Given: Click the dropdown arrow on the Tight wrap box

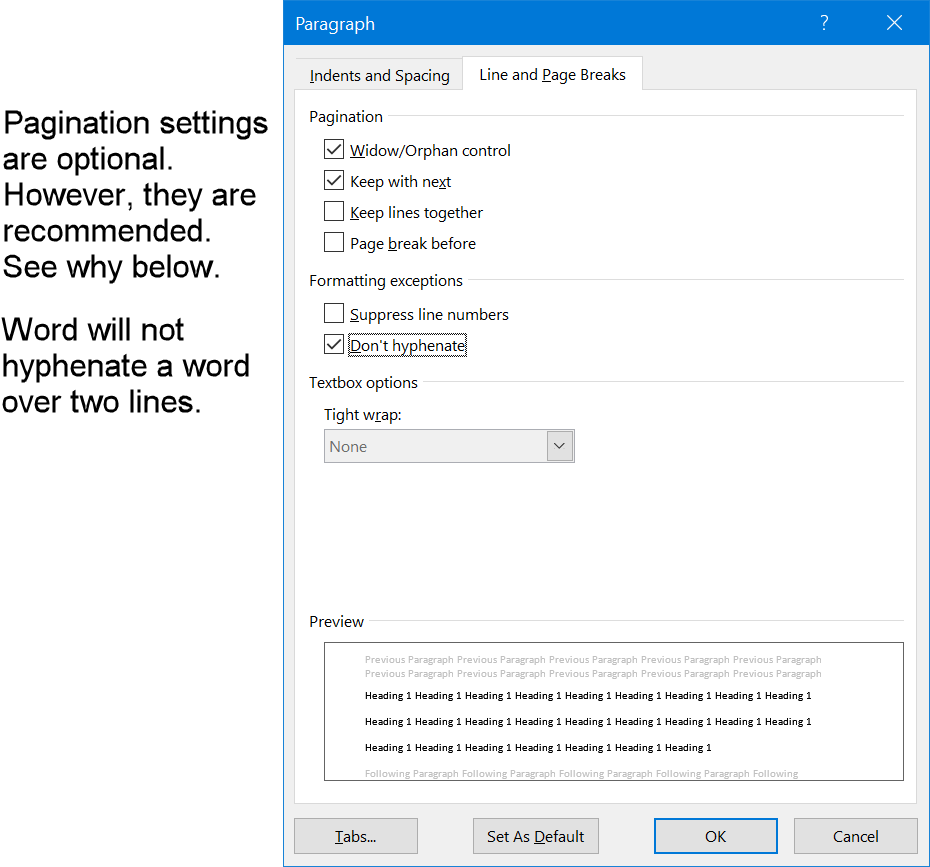Looking at the screenshot, I should pyautogui.click(x=560, y=445).
